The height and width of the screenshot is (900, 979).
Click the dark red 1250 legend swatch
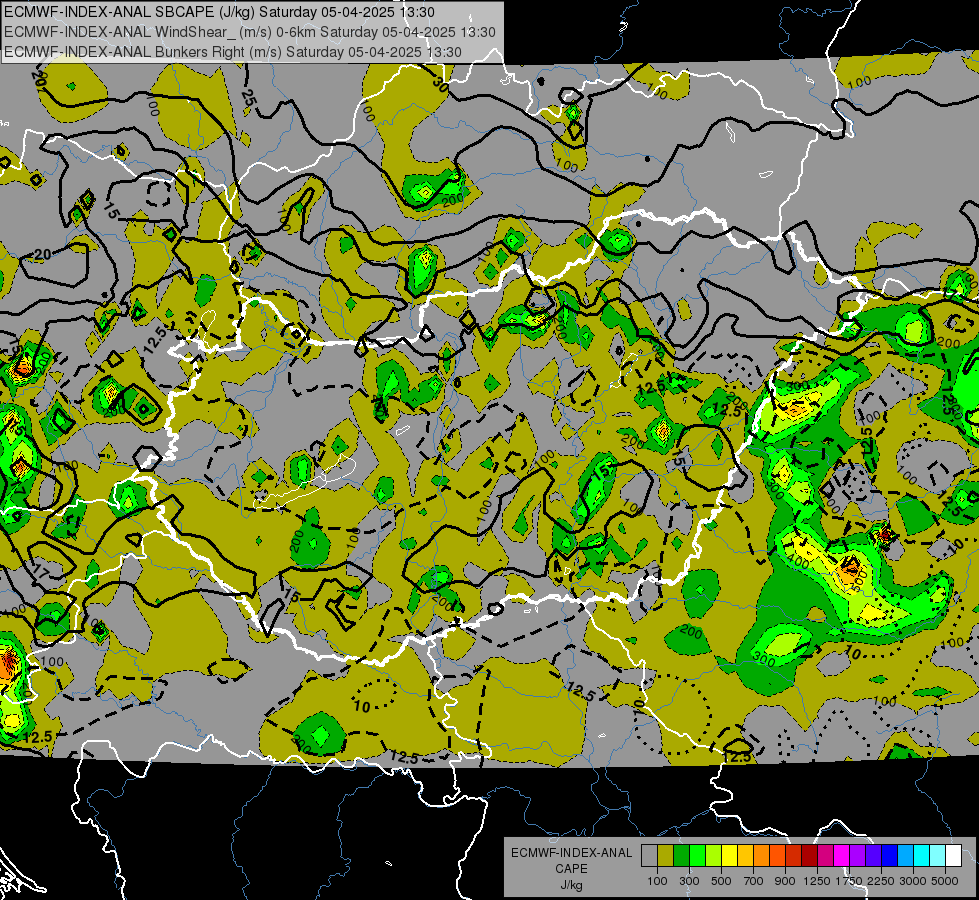(x=809, y=856)
